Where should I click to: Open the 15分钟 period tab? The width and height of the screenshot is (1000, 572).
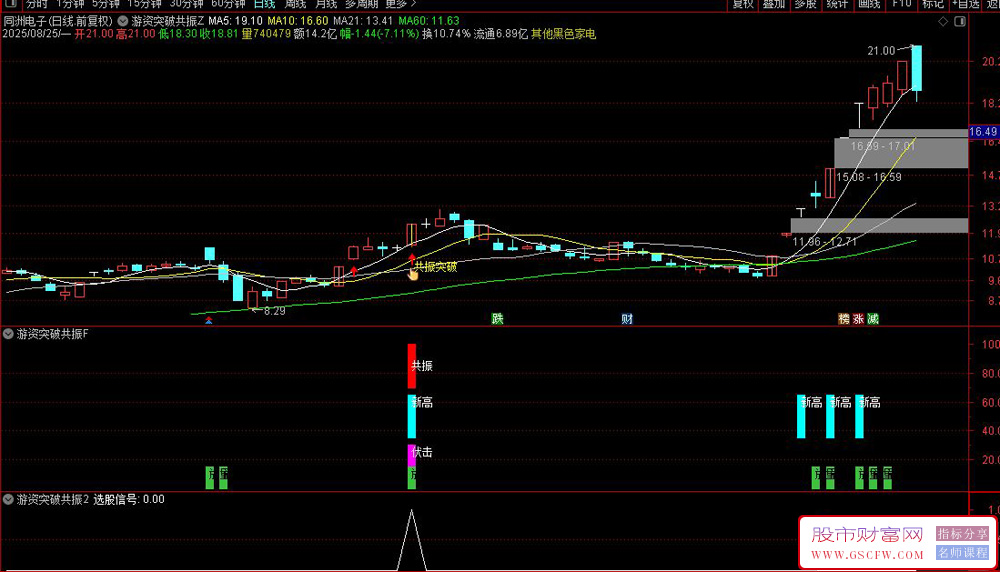(x=144, y=4)
